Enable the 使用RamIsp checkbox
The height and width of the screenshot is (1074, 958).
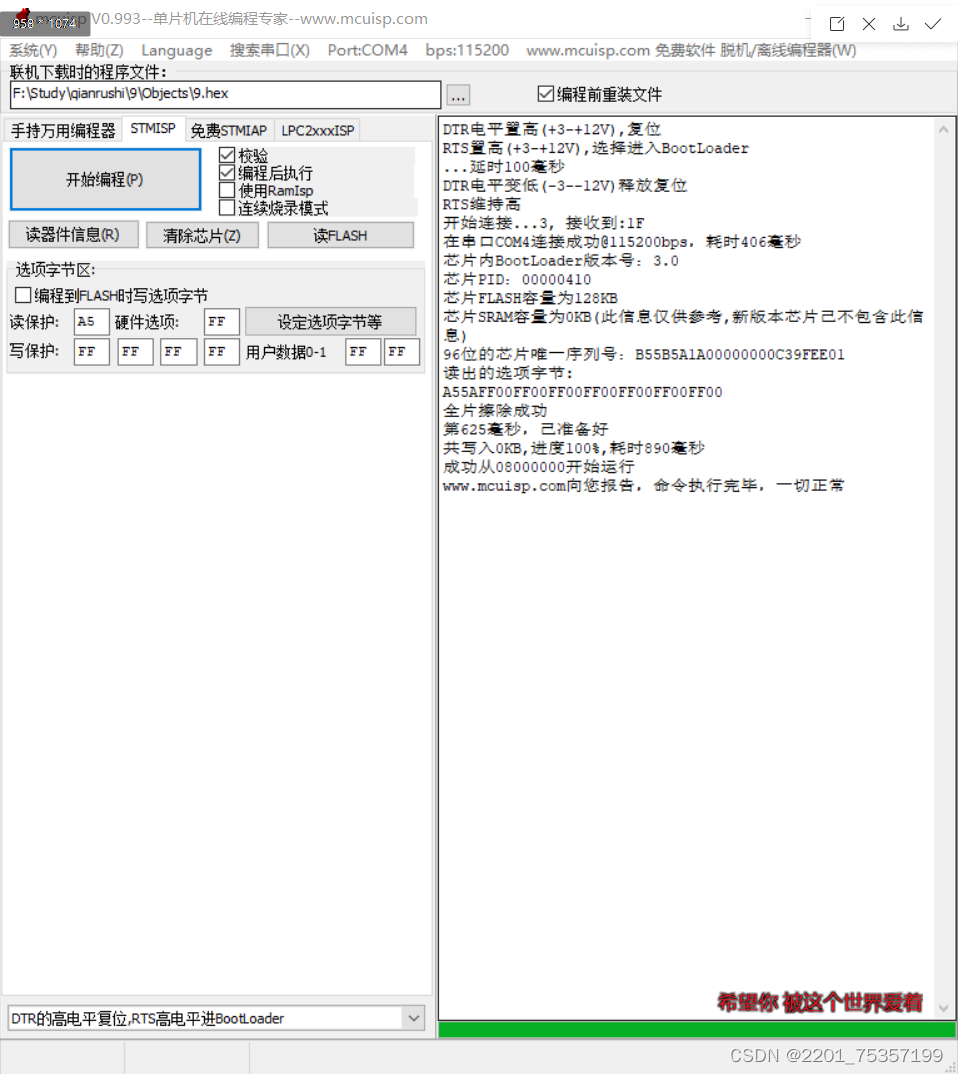click(227, 190)
